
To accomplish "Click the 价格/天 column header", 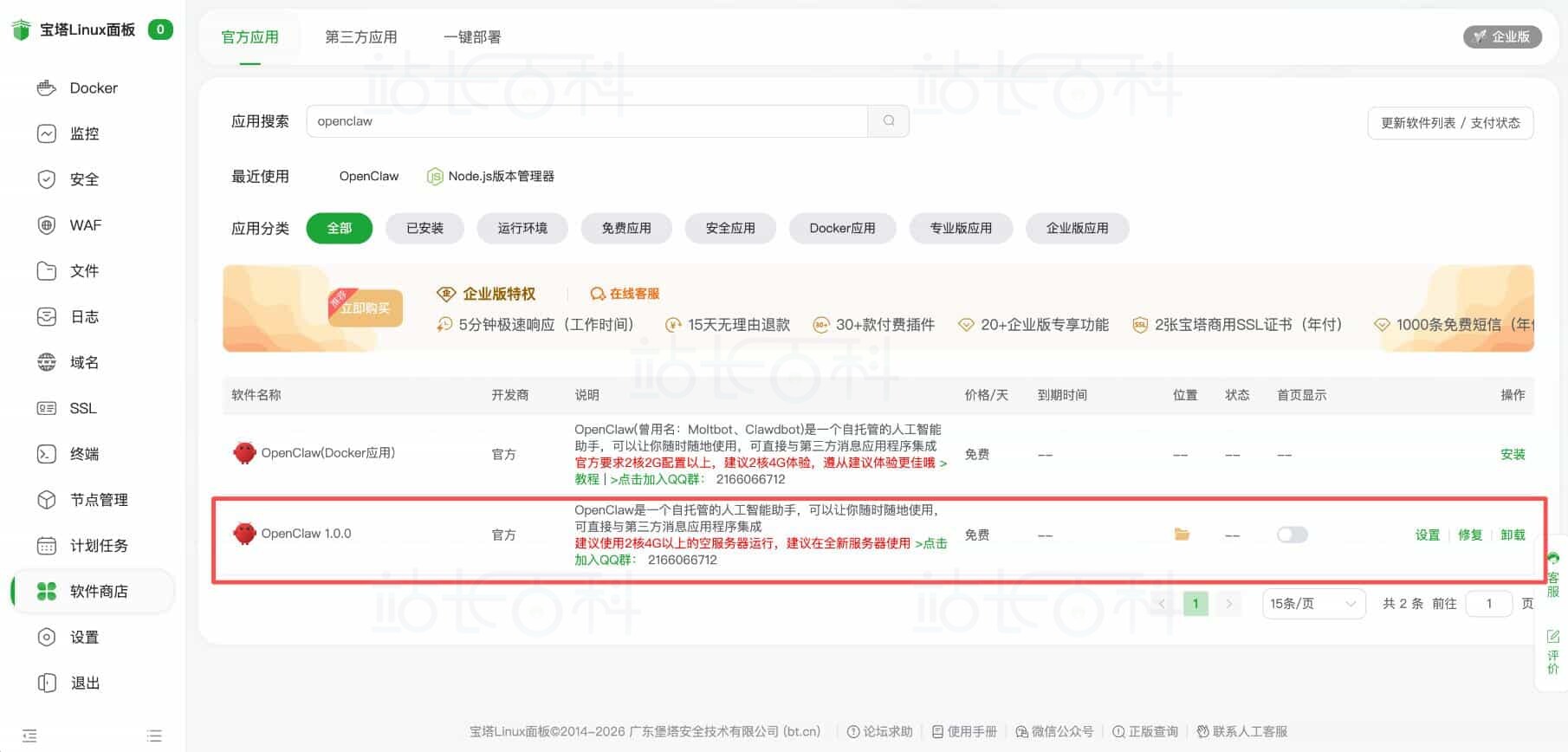I will pyautogui.click(x=987, y=395).
